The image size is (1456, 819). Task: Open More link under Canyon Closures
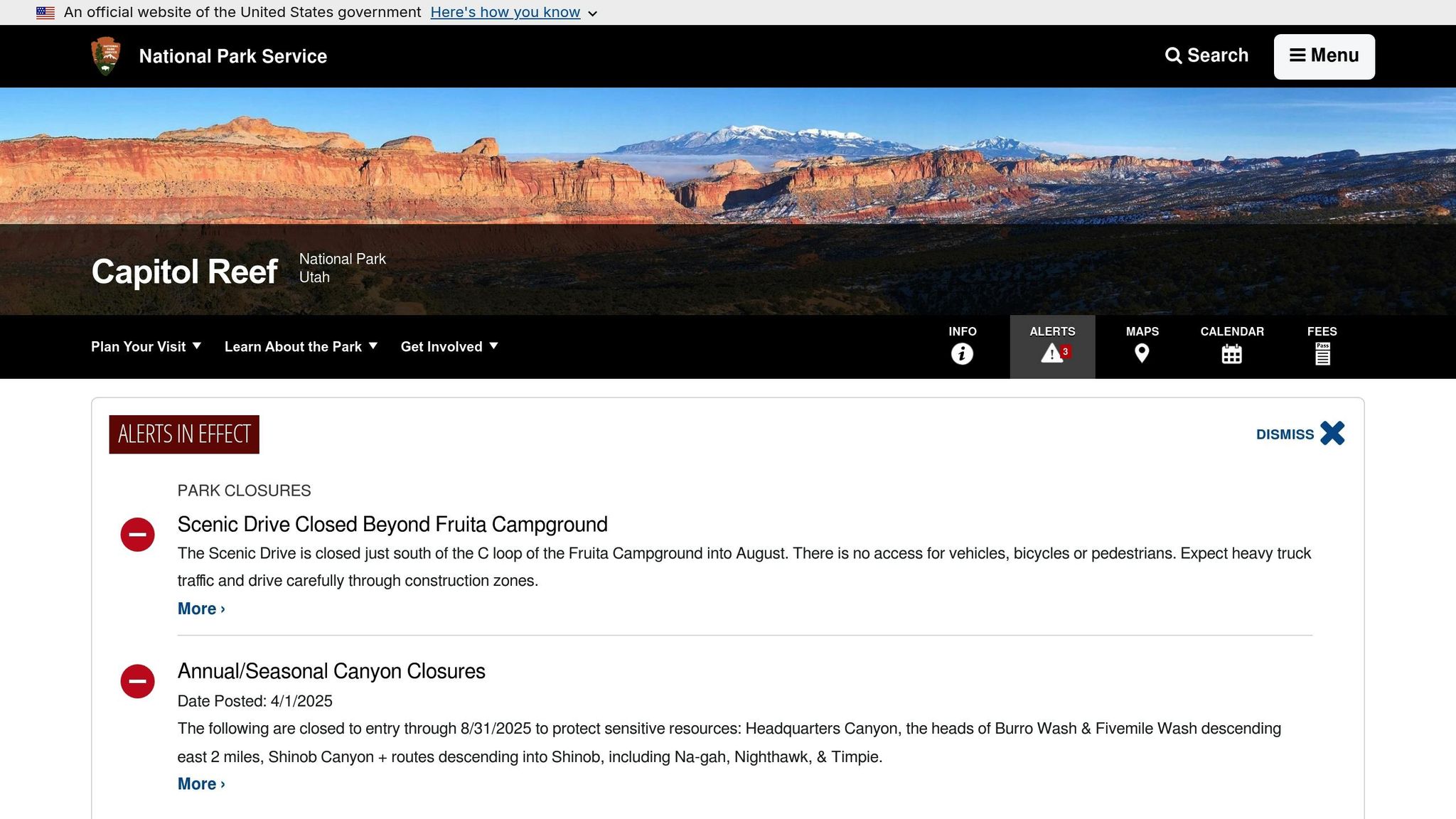point(201,783)
